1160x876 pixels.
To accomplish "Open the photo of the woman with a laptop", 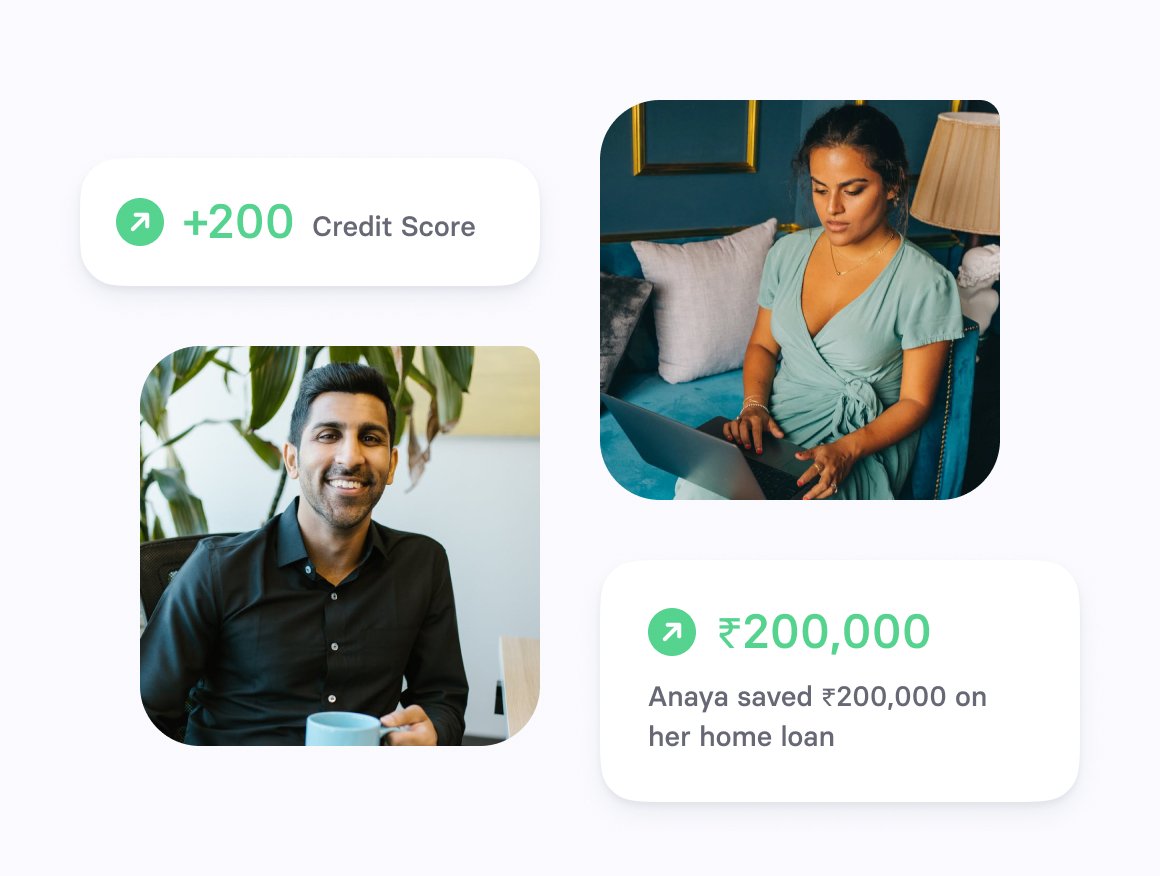I will click(800, 300).
